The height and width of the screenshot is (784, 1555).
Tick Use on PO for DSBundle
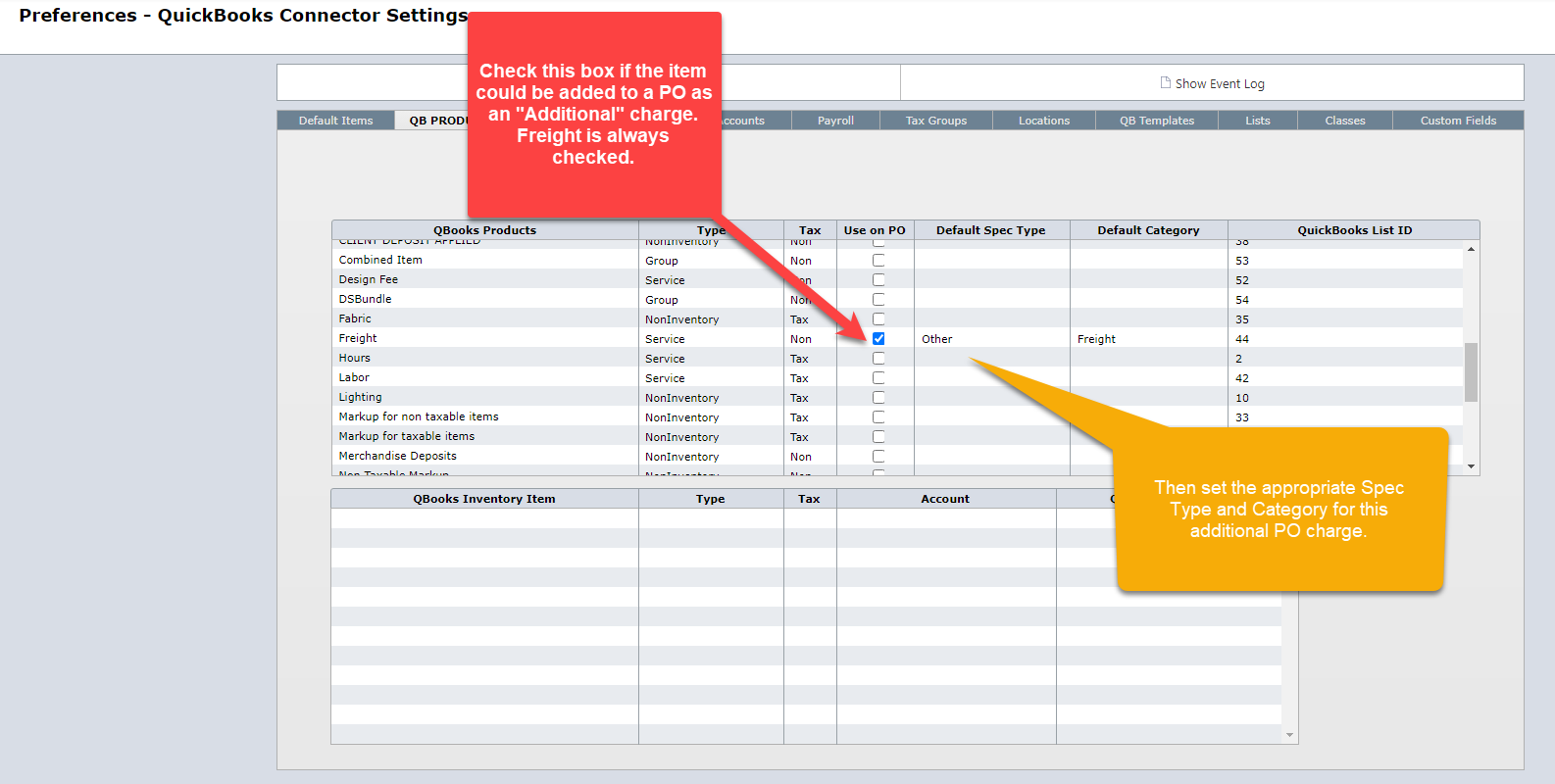coord(878,299)
